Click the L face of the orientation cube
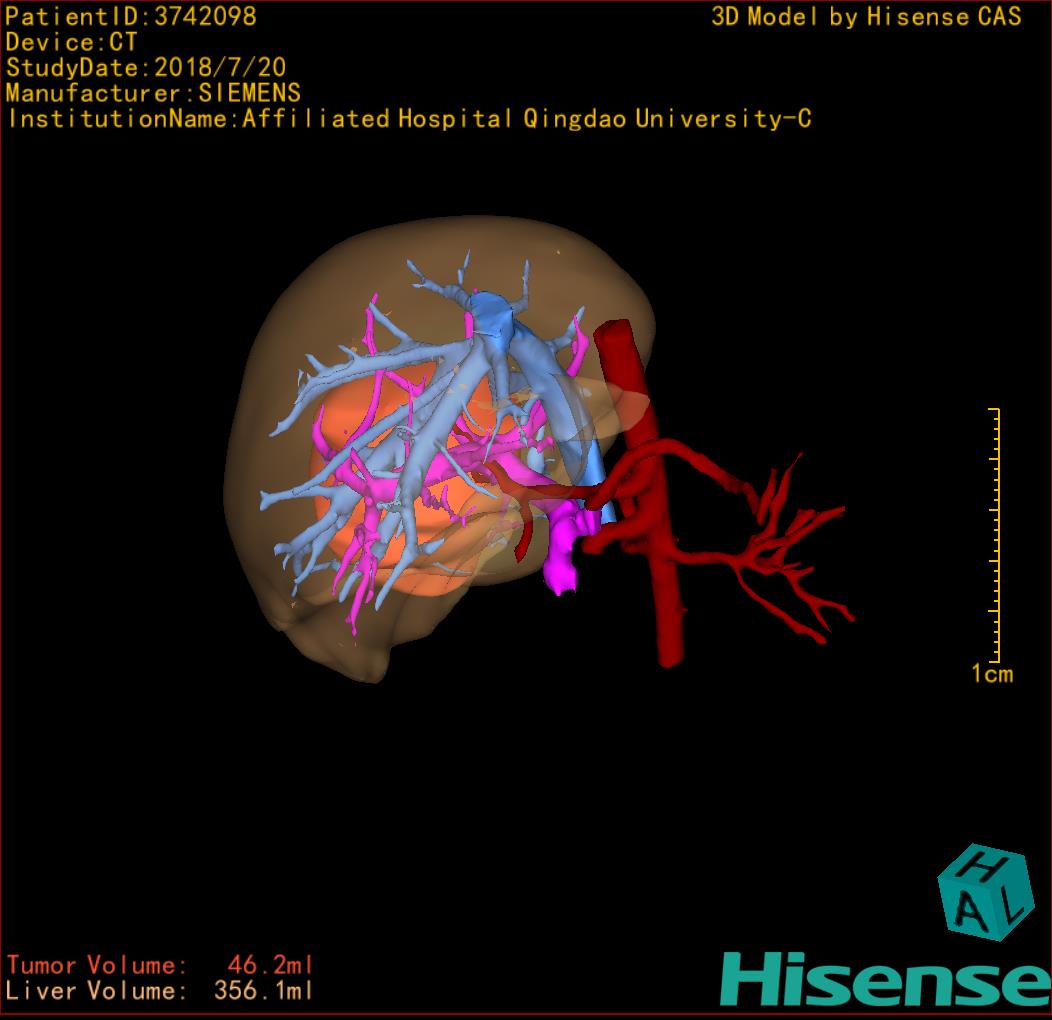The image size is (1052, 1020). click(x=1010, y=904)
